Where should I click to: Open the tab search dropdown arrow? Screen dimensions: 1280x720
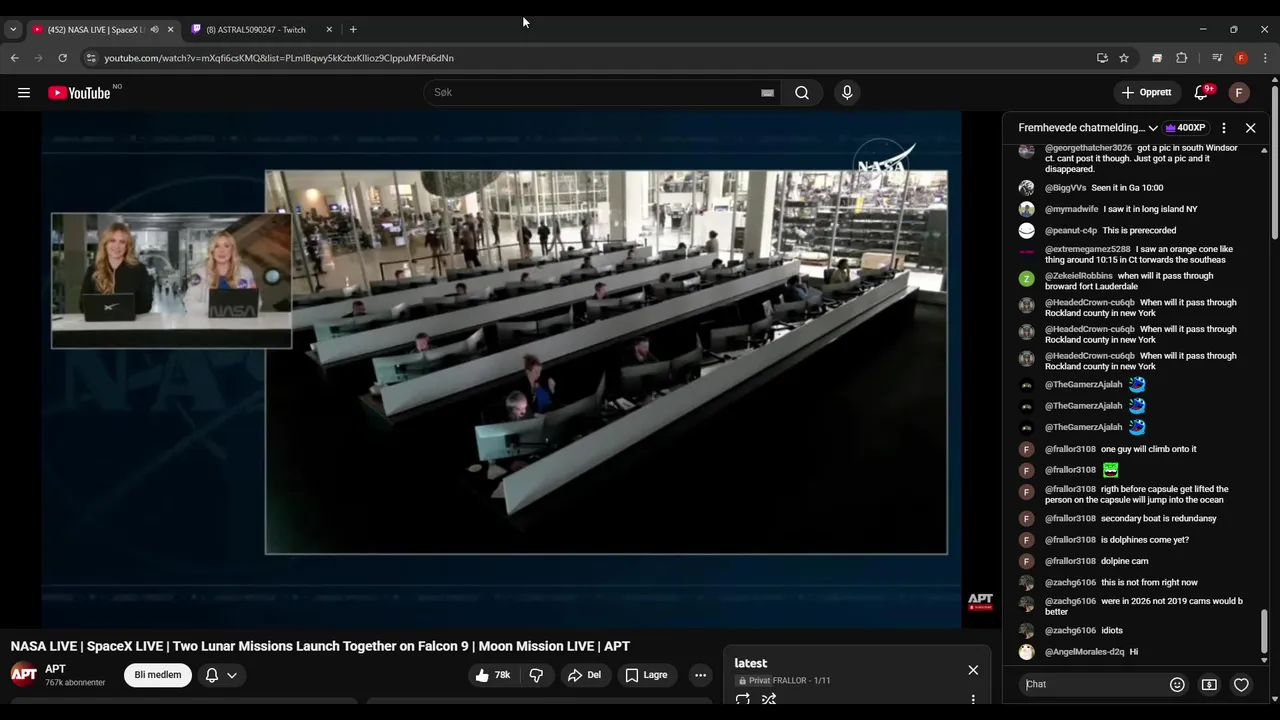pyautogui.click(x=13, y=29)
